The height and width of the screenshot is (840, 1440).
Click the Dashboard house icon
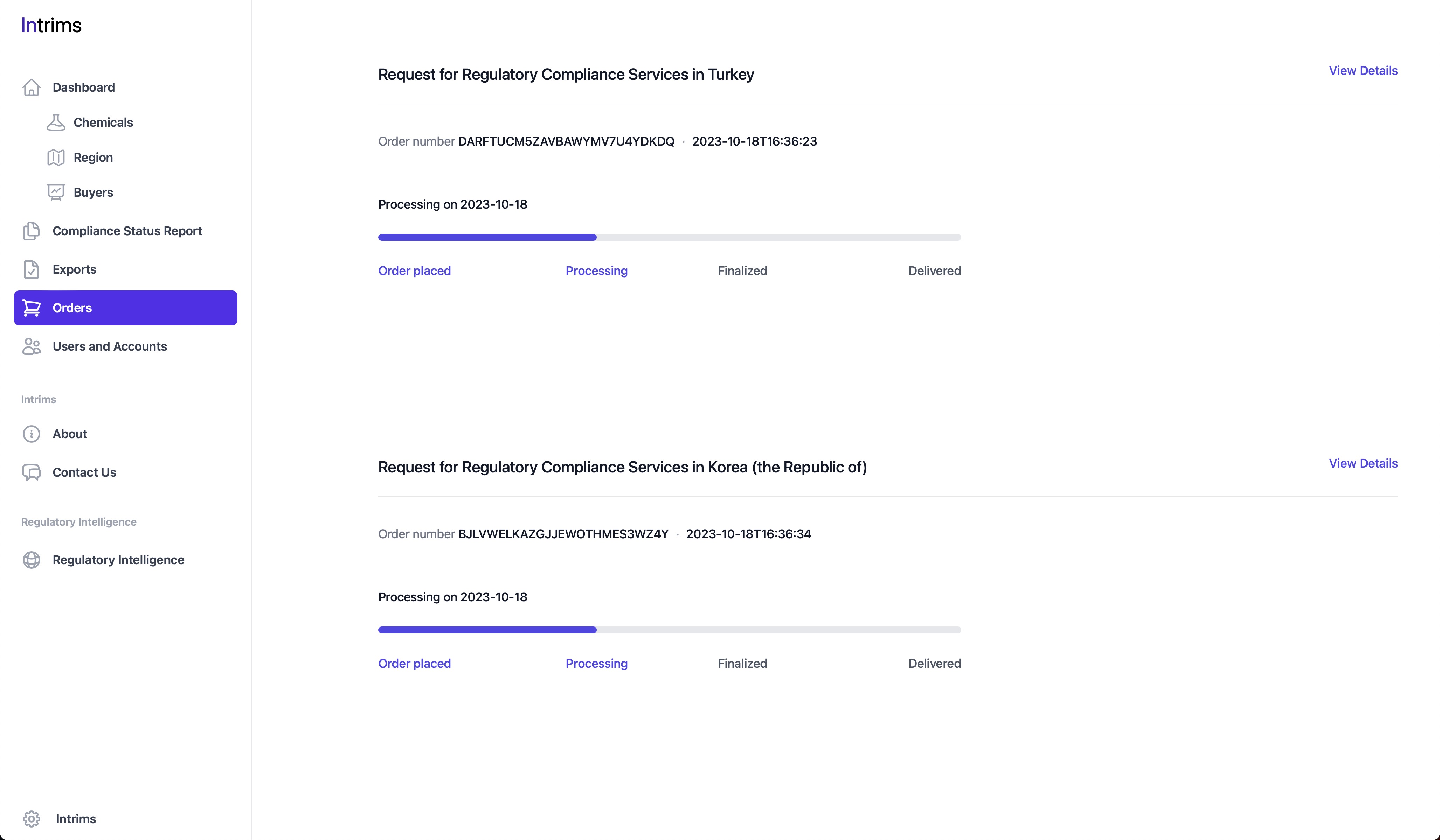click(32, 87)
